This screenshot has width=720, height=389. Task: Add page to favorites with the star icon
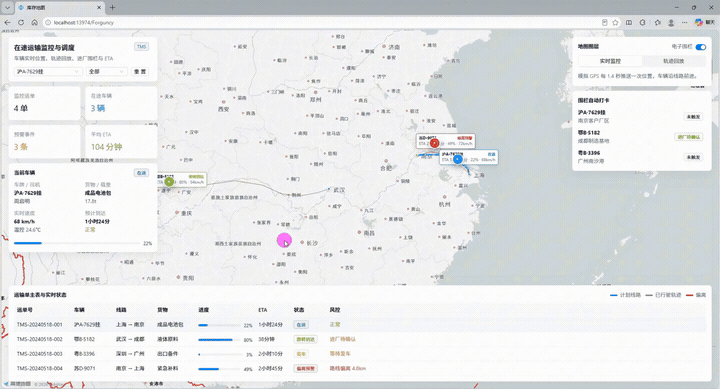click(615, 22)
